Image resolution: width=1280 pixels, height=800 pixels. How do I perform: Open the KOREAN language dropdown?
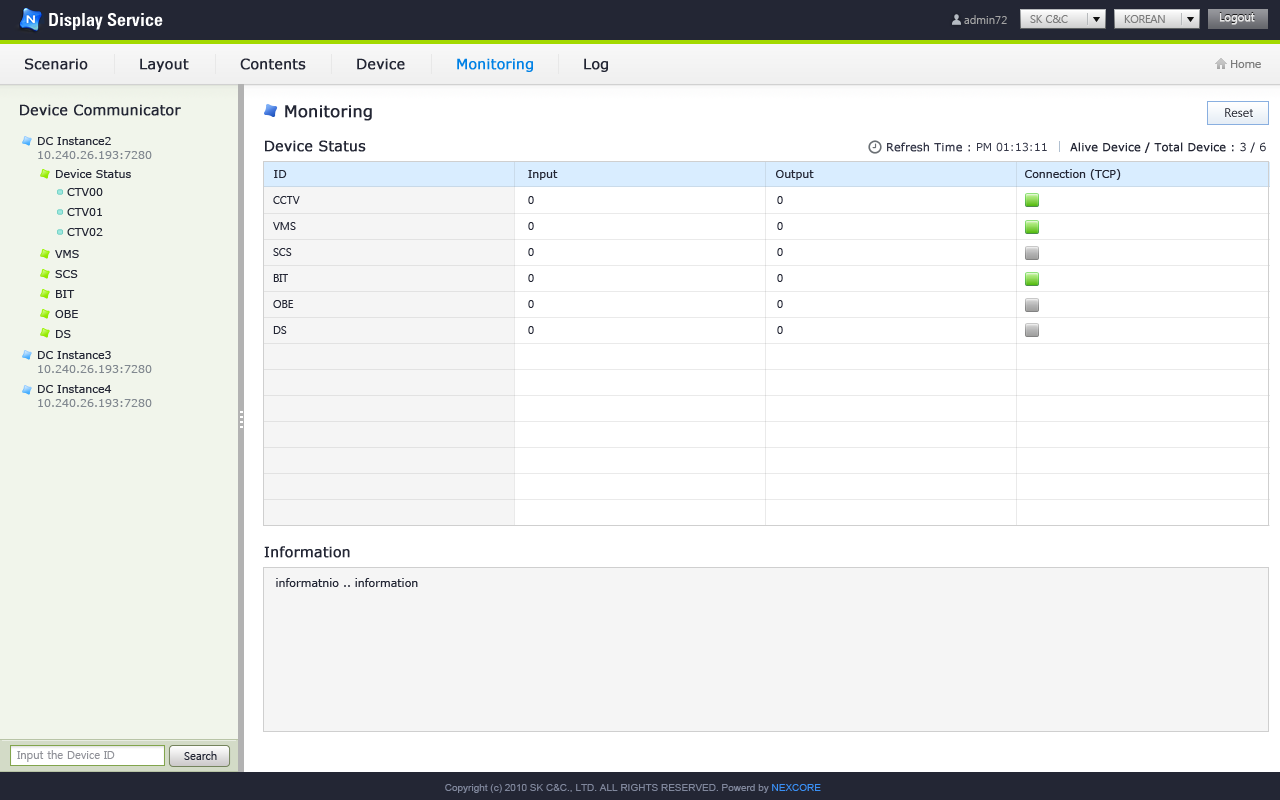pos(1156,19)
